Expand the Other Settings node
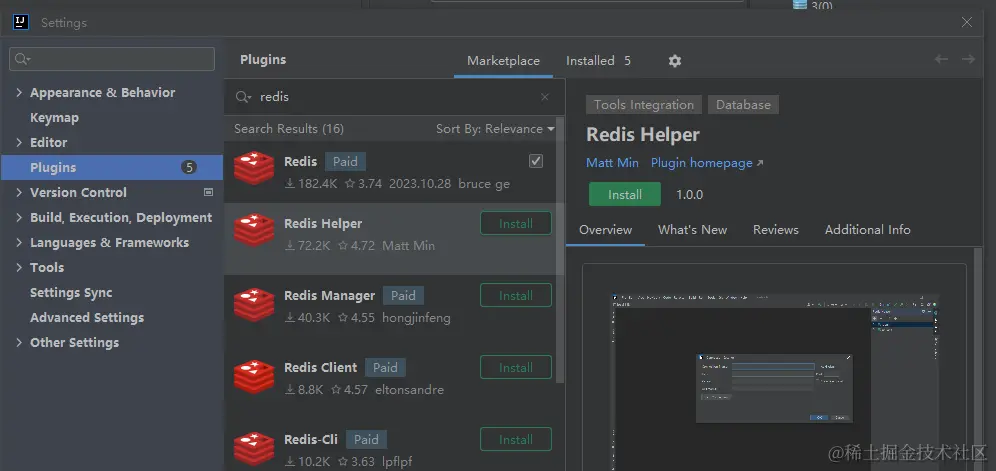Viewport: 996px width, 471px height. pyautogui.click(x=19, y=343)
